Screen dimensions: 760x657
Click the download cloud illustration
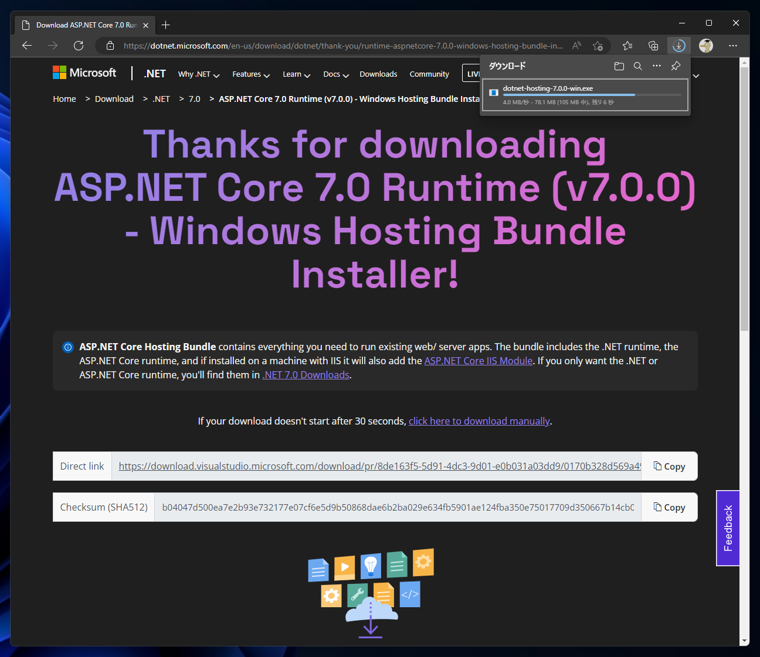pos(371,593)
